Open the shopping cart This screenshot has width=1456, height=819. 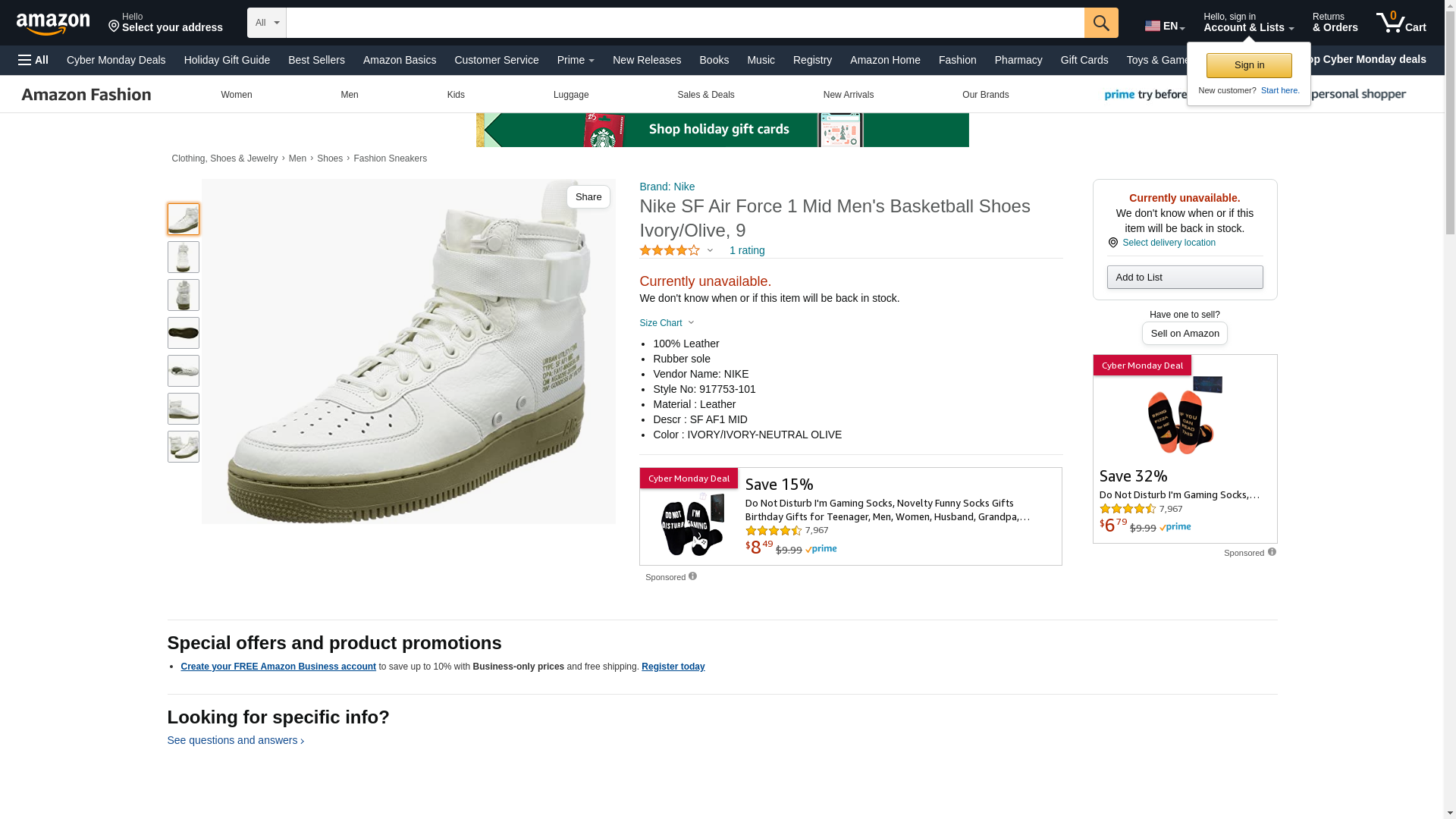(x=1401, y=23)
